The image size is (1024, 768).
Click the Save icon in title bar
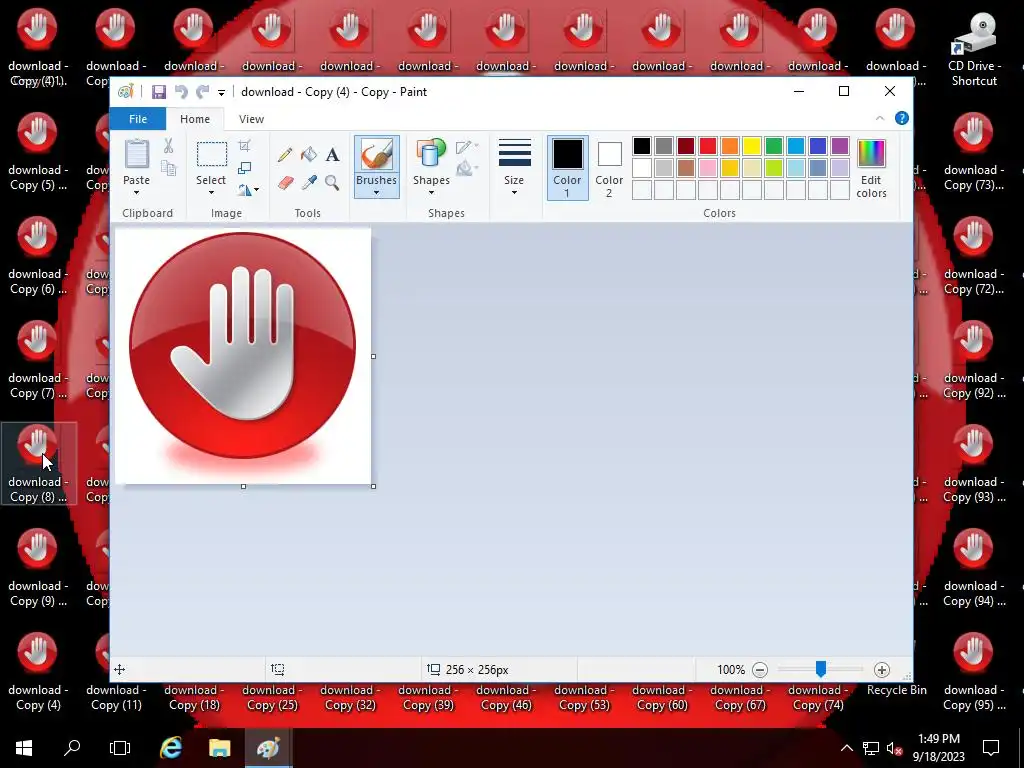pyautogui.click(x=159, y=92)
